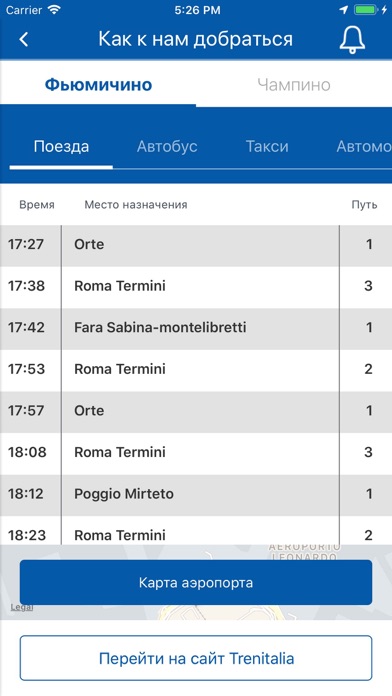Select the Fara Sabina-montelibretti train row
Viewport: 392px width, 696px height.
(196, 328)
